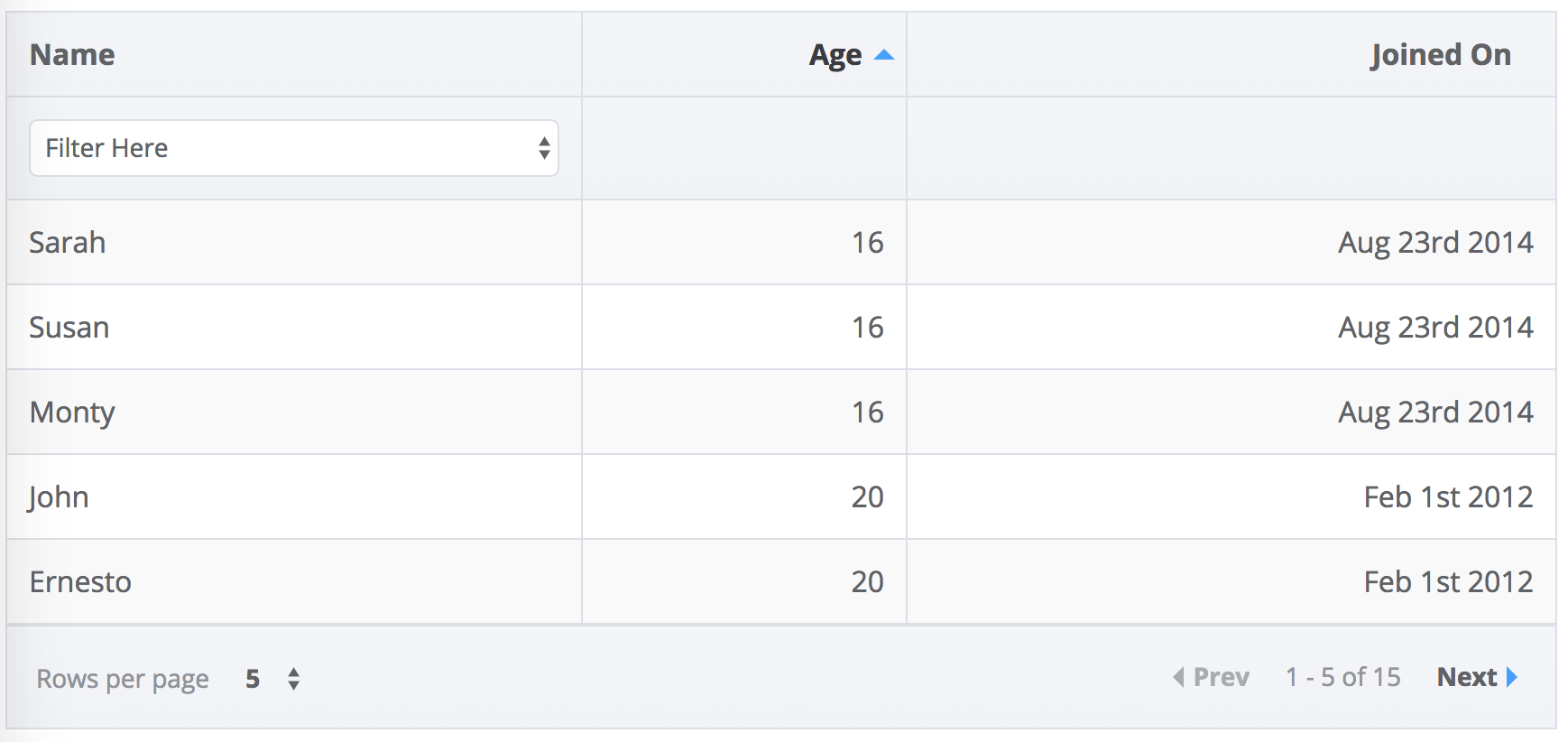1568x742 pixels.
Task: Click the rows per page value 5
Action: 253,679
